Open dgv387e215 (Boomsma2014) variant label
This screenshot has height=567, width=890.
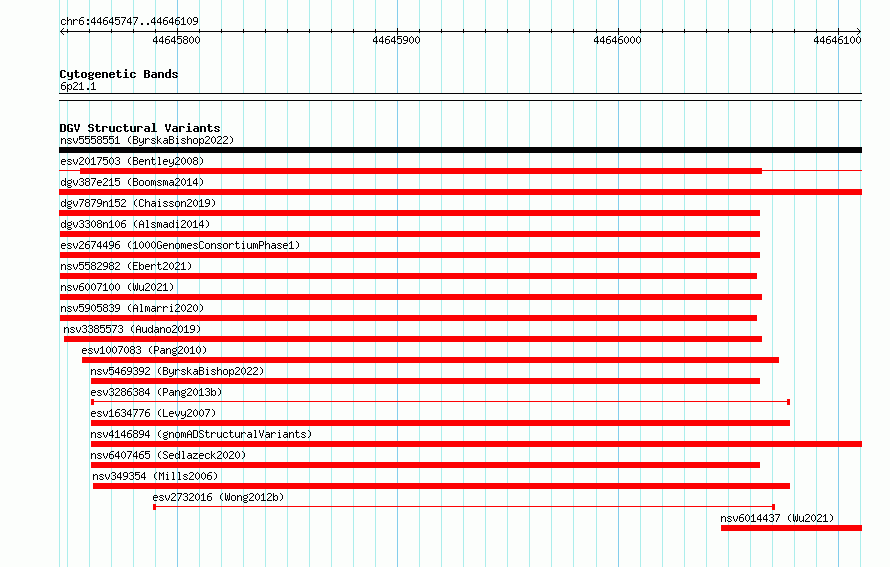[132, 182]
